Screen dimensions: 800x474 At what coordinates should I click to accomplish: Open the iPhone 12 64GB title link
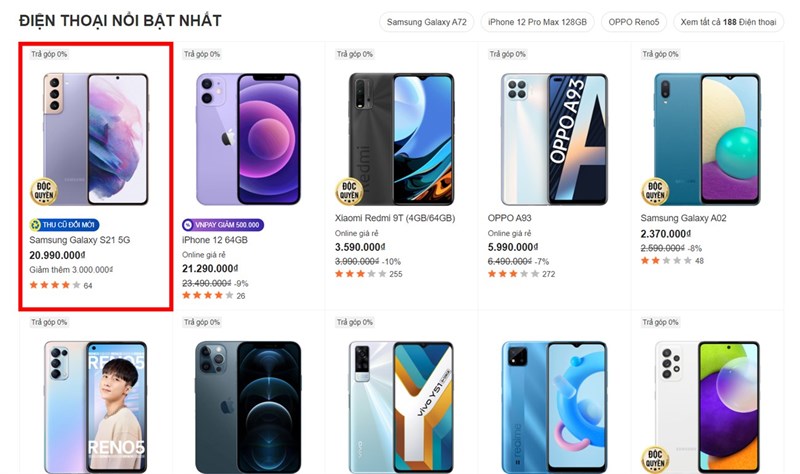(x=215, y=240)
